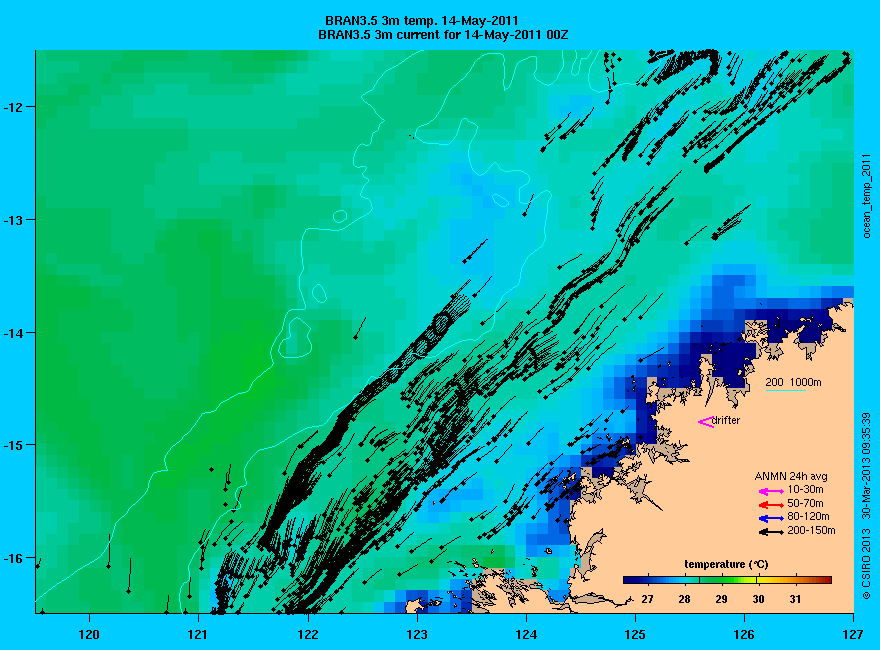Click the 'ANMN 24h avg' legend heading
The width and height of the screenshot is (880, 650).
pos(791,477)
